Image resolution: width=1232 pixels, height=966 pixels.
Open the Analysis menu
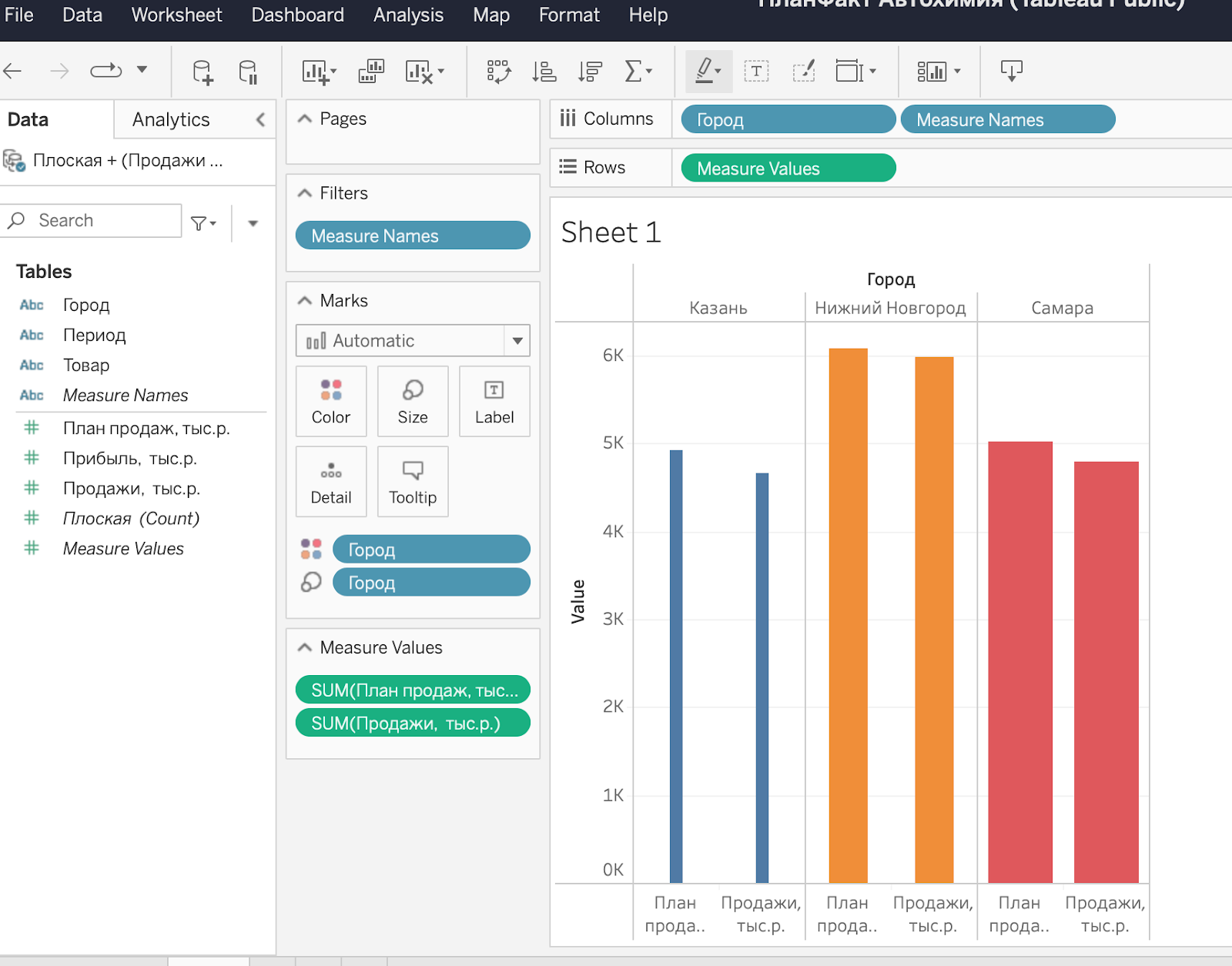click(x=408, y=15)
